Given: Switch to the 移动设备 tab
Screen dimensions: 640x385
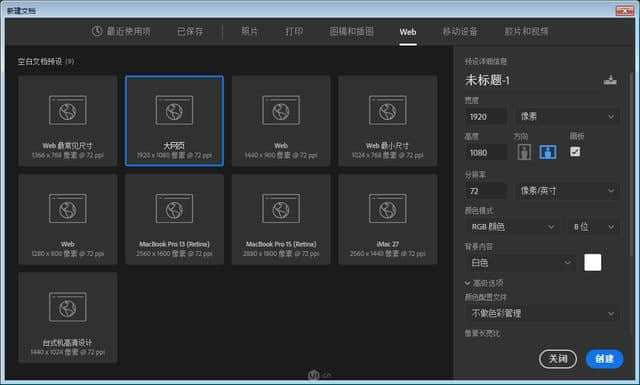Looking at the screenshot, I should point(460,31).
